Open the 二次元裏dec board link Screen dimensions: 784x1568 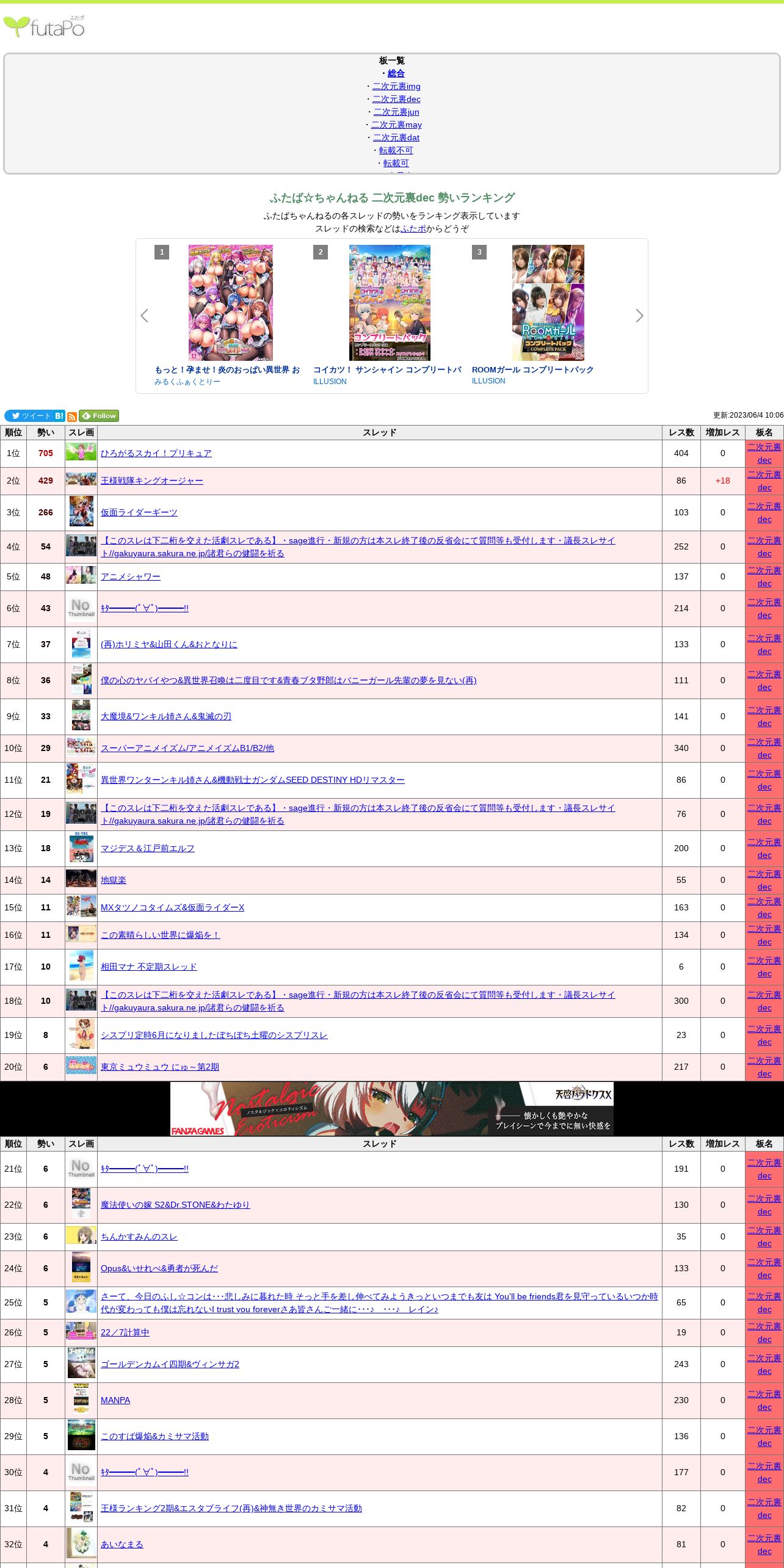click(396, 99)
